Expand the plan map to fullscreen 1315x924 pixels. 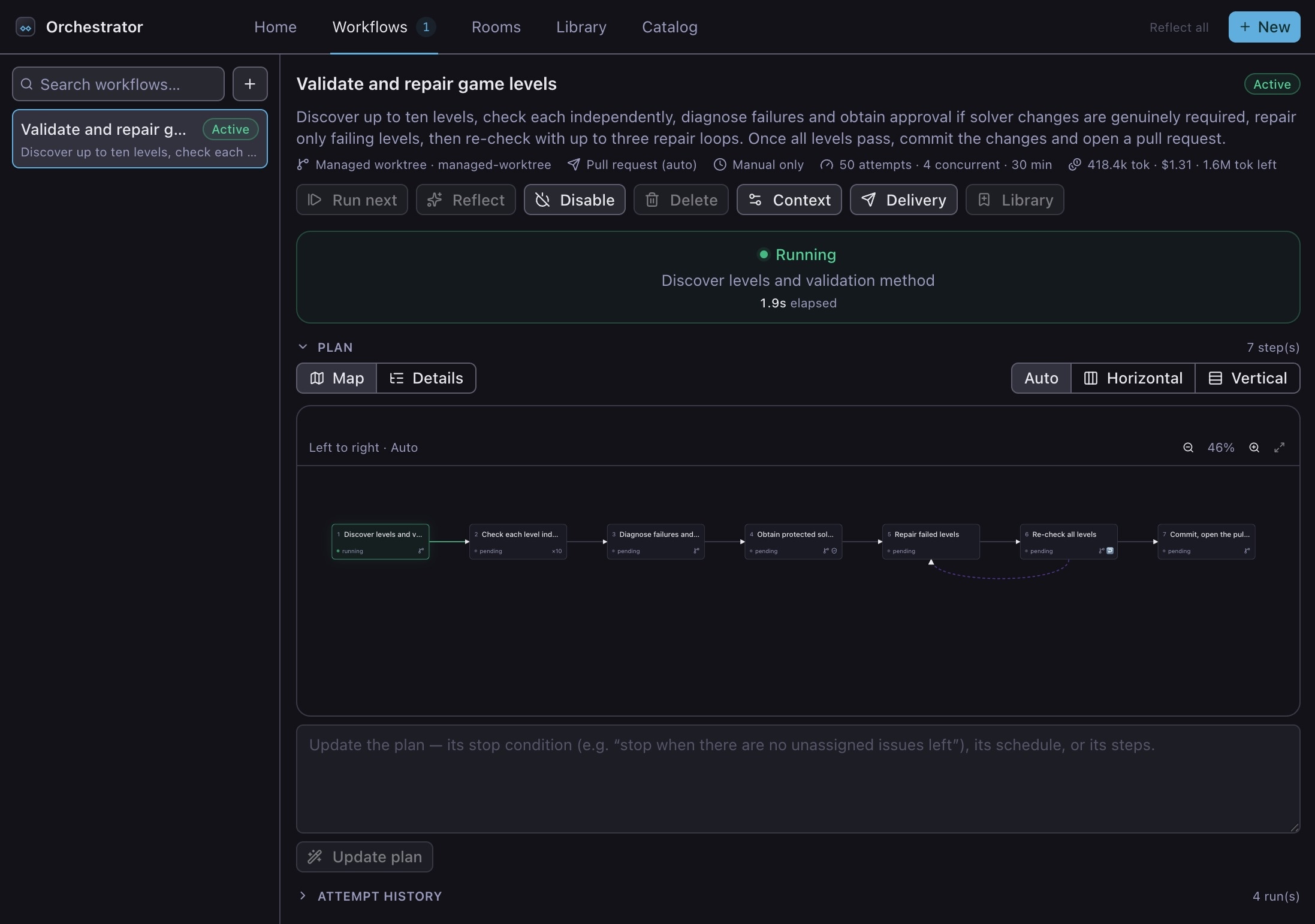1279,448
